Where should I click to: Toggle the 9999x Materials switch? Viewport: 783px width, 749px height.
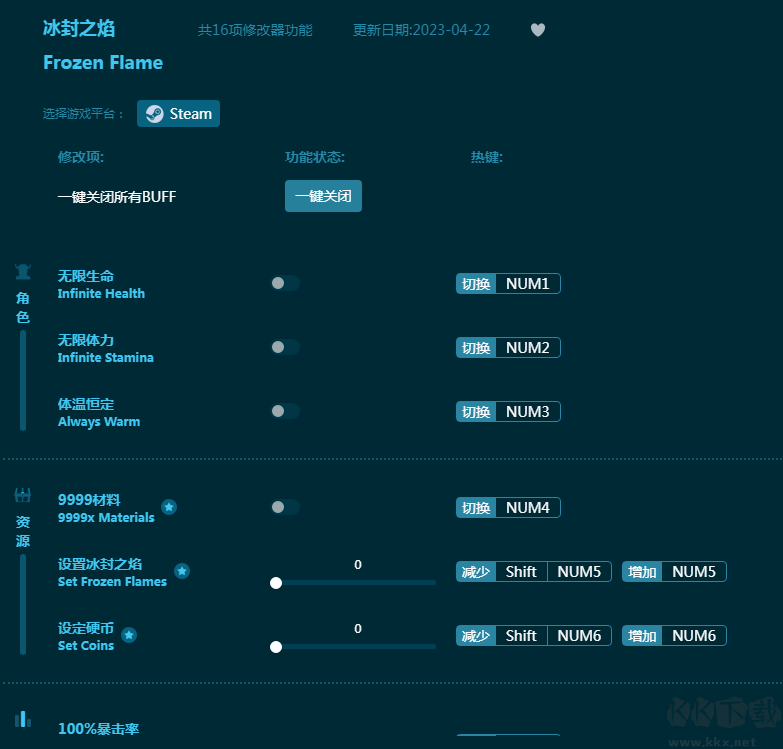284,507
